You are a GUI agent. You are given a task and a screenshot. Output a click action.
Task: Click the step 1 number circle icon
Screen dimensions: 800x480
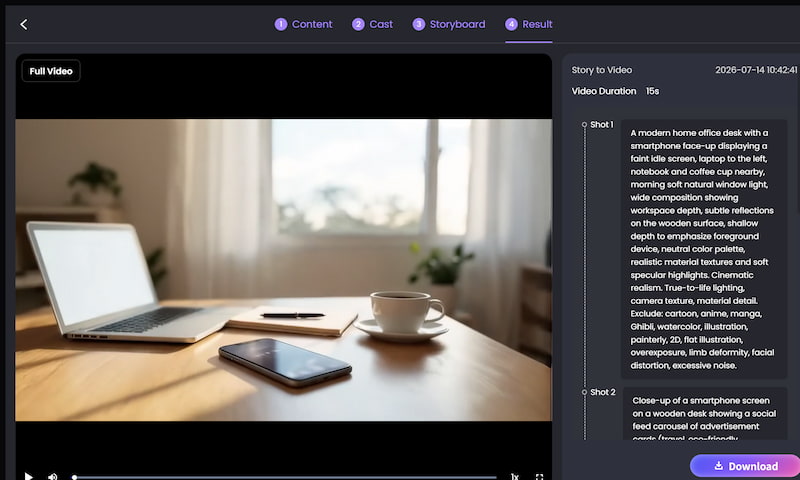point(281,24)
